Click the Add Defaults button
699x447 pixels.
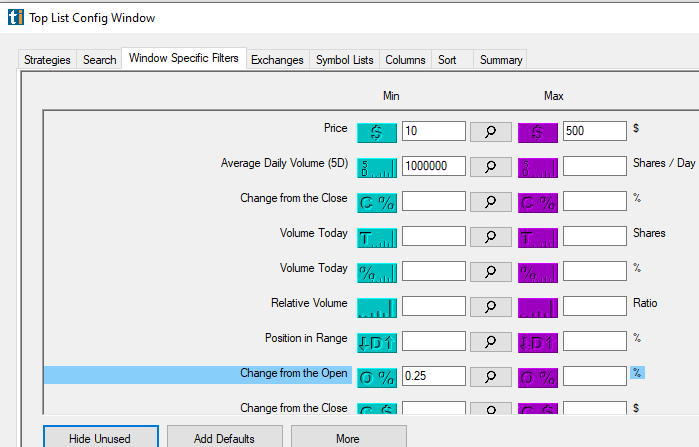tap(225, 438)
